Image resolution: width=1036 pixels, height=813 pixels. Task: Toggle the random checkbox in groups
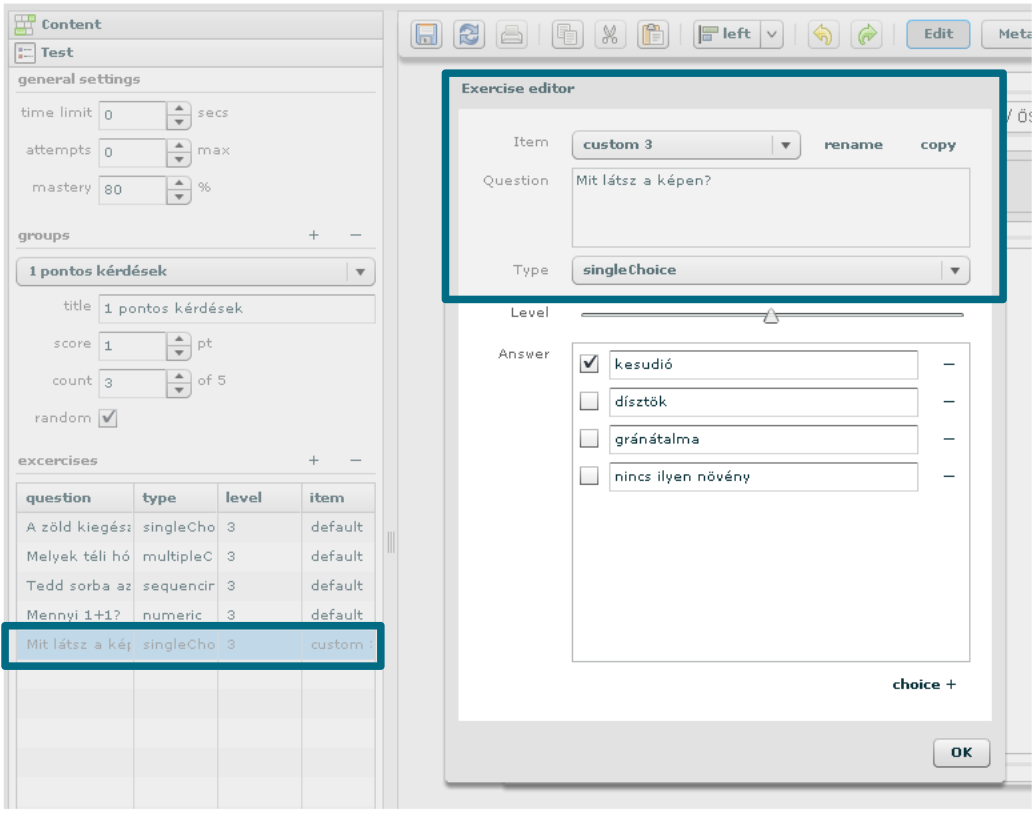(x=108, y=418)
